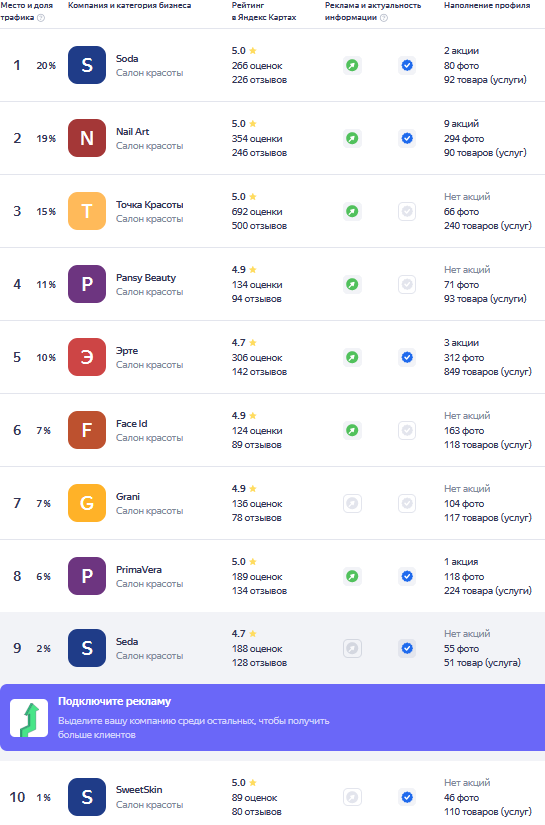Click the blue verified checkmark for Эрте
The image size is (545, 825).
pyautogui.click(x=407, y=357)
